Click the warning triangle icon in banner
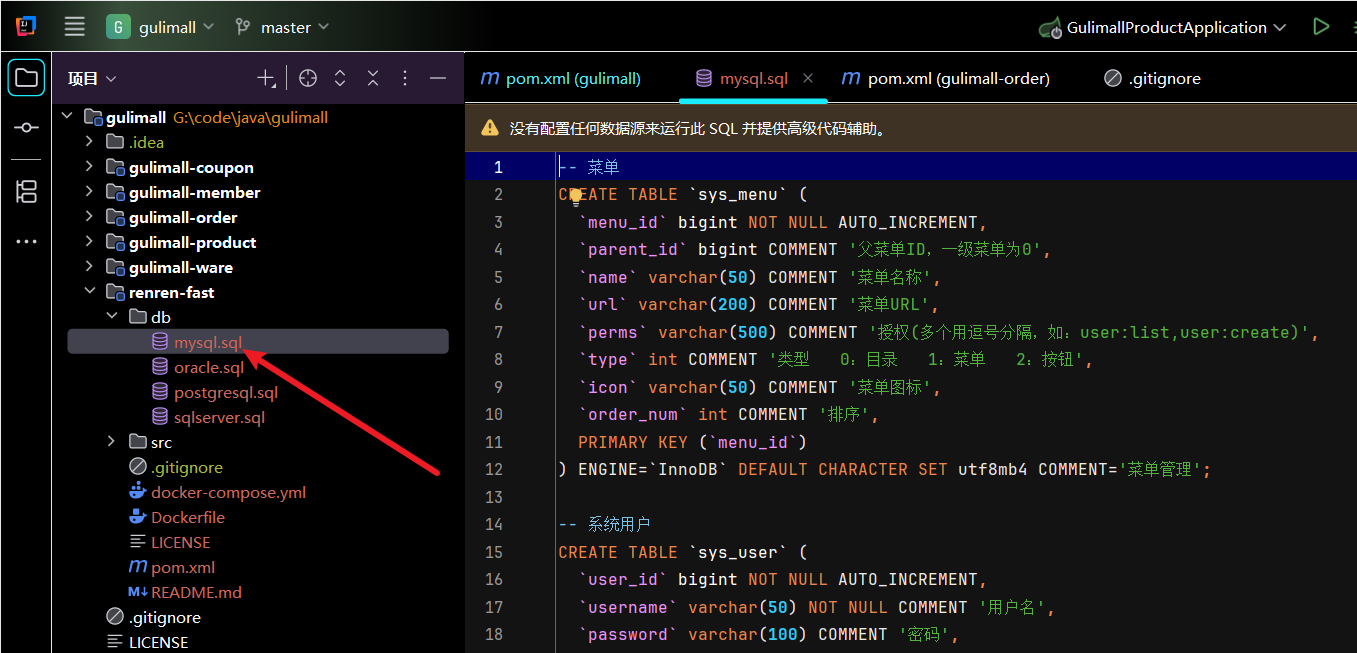 [x=490, y=128]
